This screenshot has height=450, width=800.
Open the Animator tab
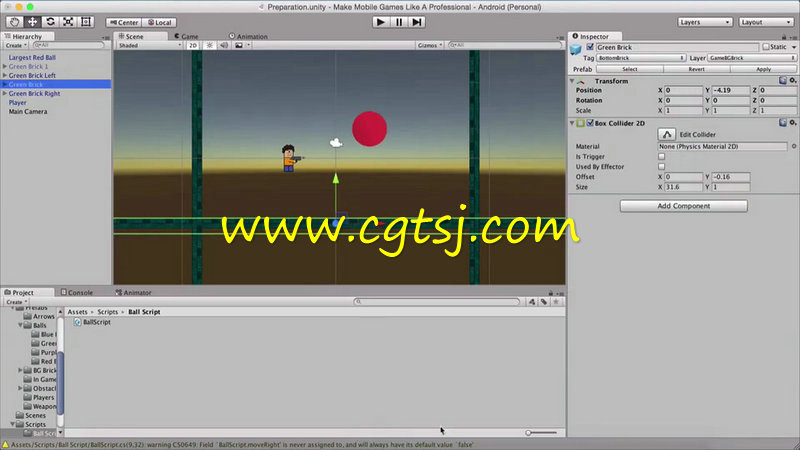pyautogui.click(x=133, y=292)
